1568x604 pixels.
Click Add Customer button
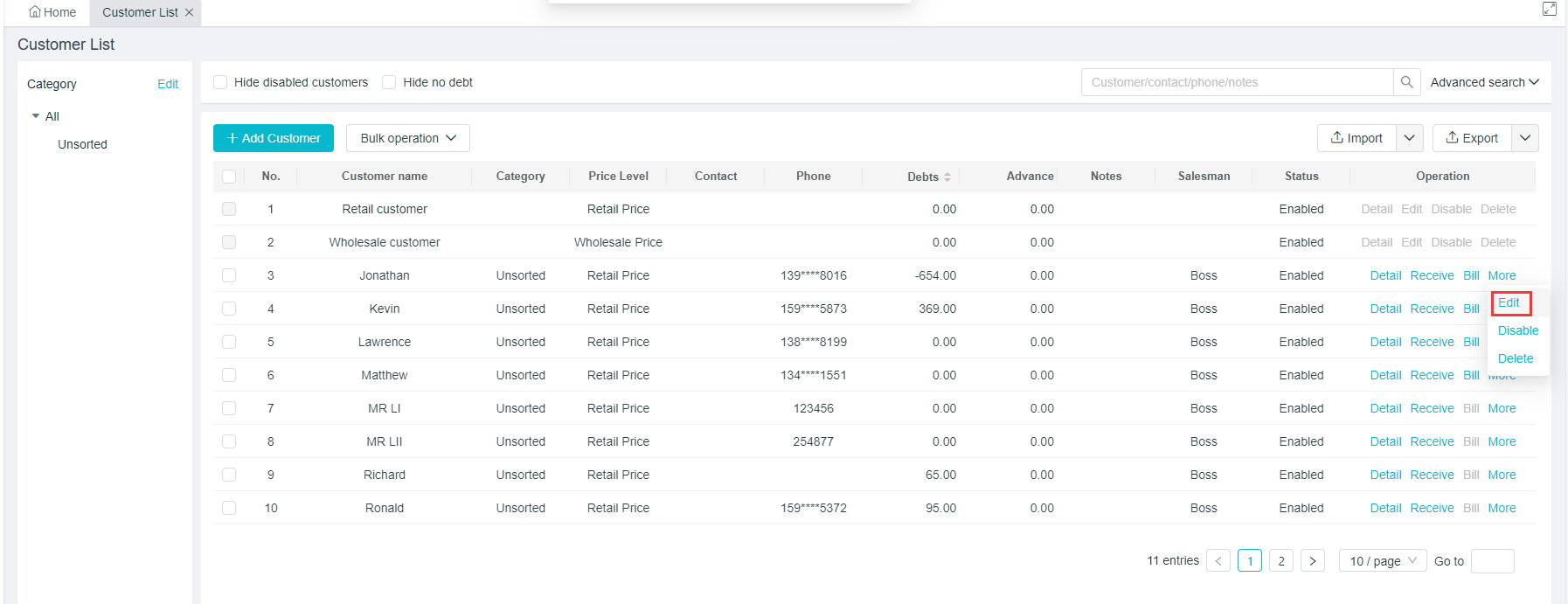(274, 138)
